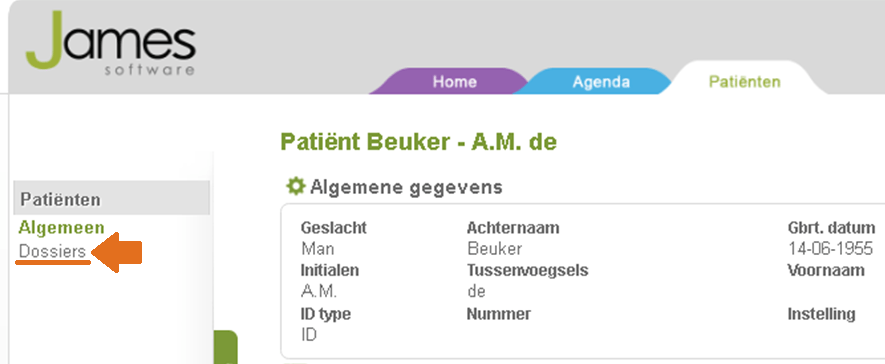Click the orange arrow pointing to Dossiers
The image size is (885, 364).
(116, 252)
